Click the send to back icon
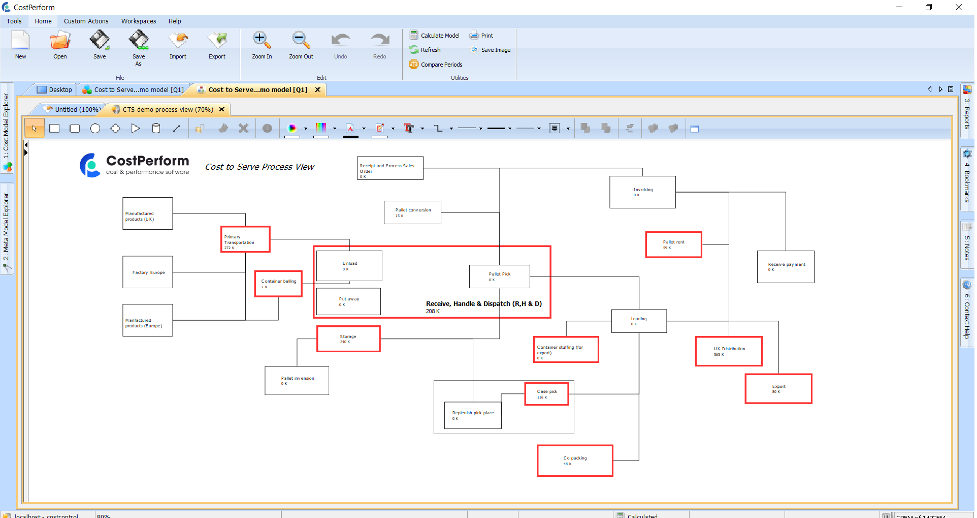This screenshot has height=518, width=977. [x=606, y=128]
